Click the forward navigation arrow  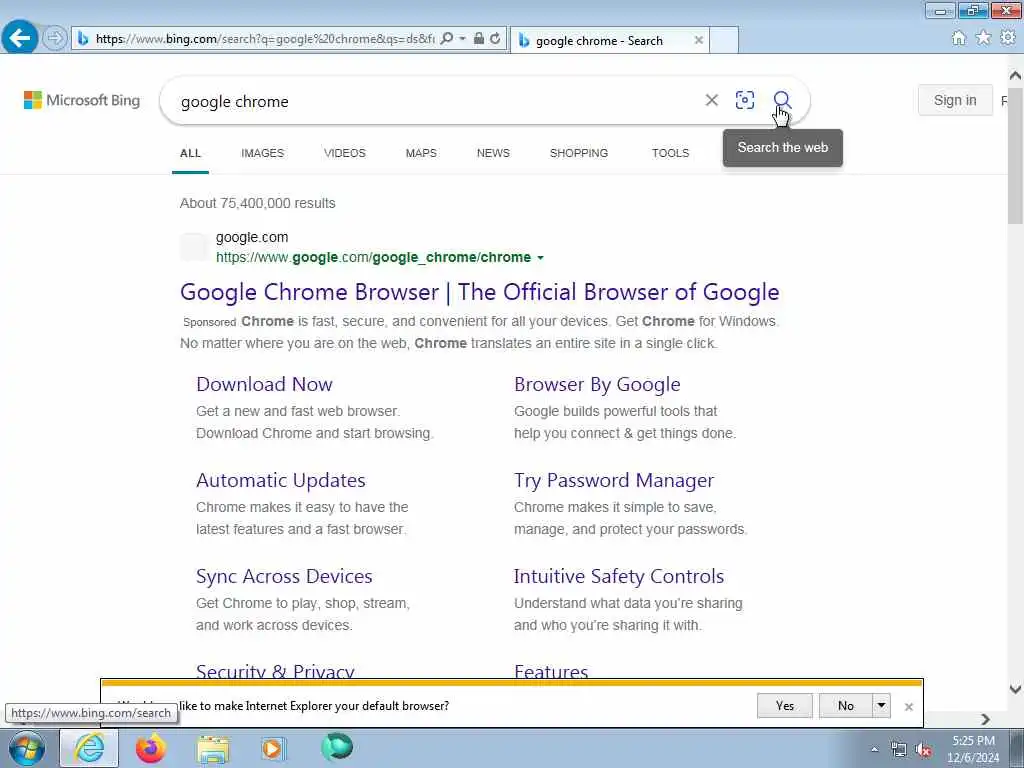coord(56,38)
